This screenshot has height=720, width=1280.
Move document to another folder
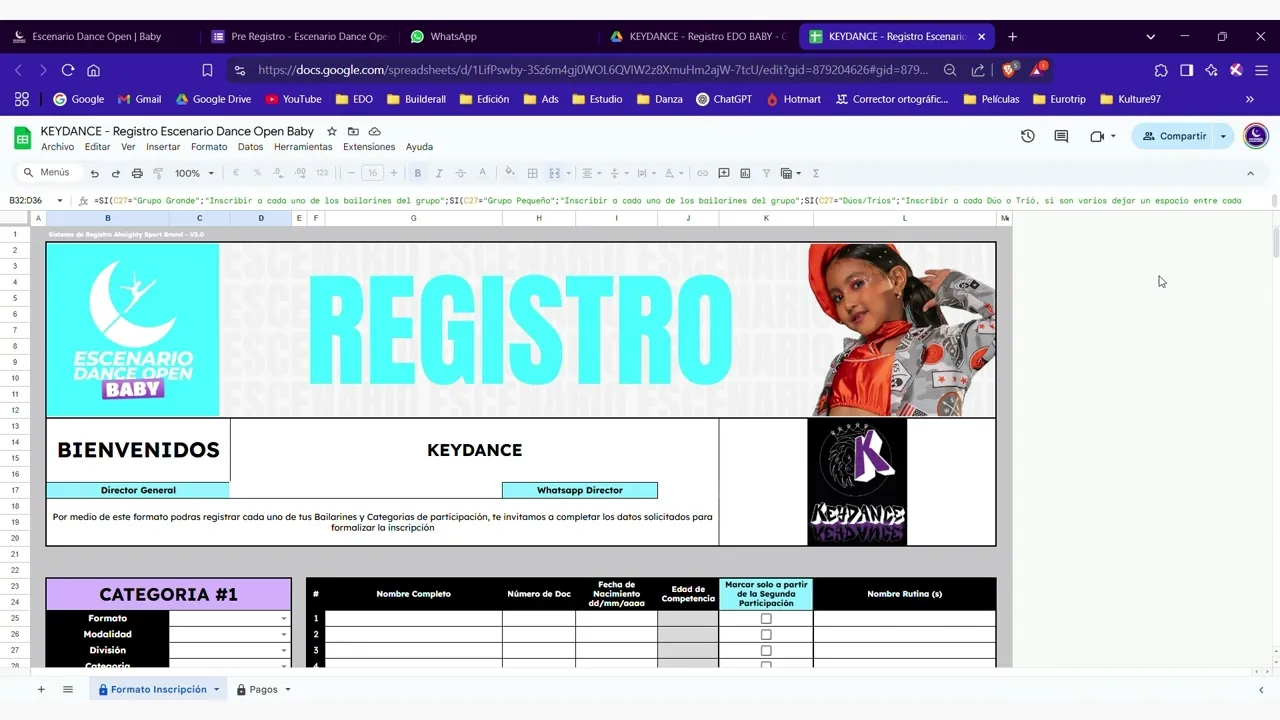tap(353, 131)
